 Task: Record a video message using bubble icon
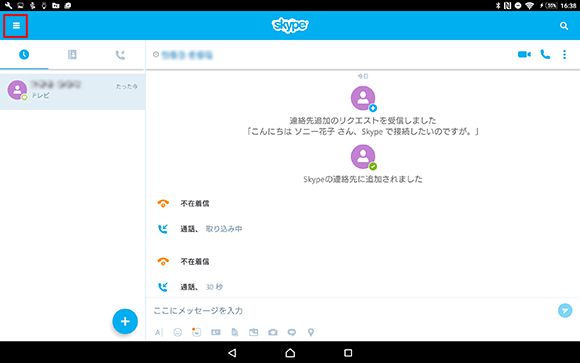[x=292, y=332]
